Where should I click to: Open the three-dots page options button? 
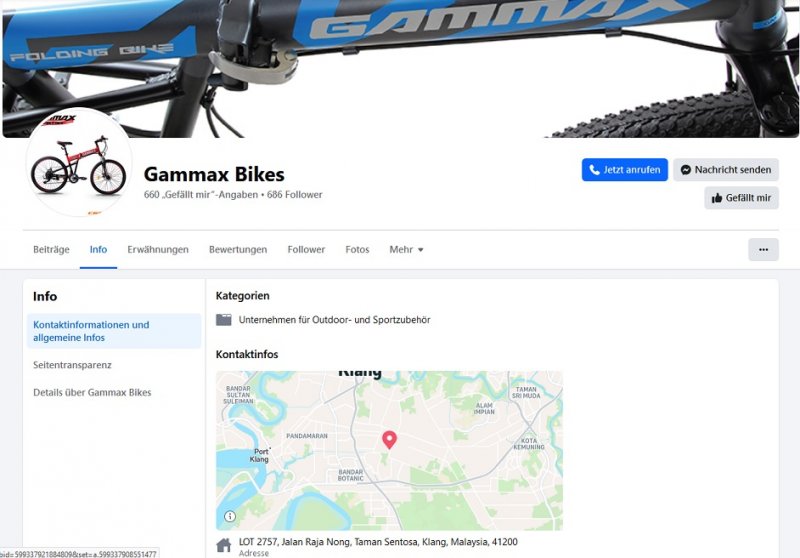click(x=763, y=249)
